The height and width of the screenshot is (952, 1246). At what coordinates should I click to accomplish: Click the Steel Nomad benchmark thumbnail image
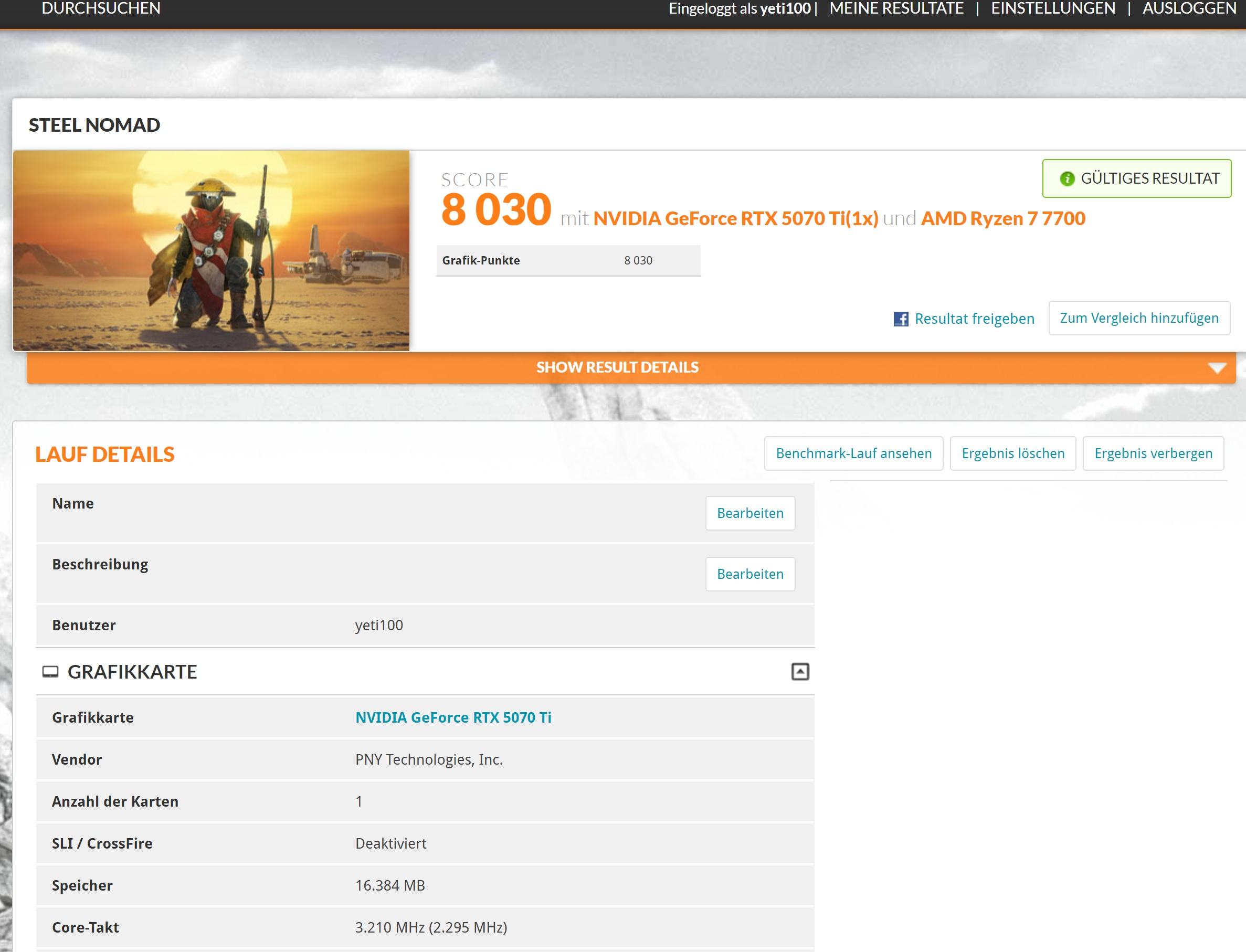click(x=211, y=250)
